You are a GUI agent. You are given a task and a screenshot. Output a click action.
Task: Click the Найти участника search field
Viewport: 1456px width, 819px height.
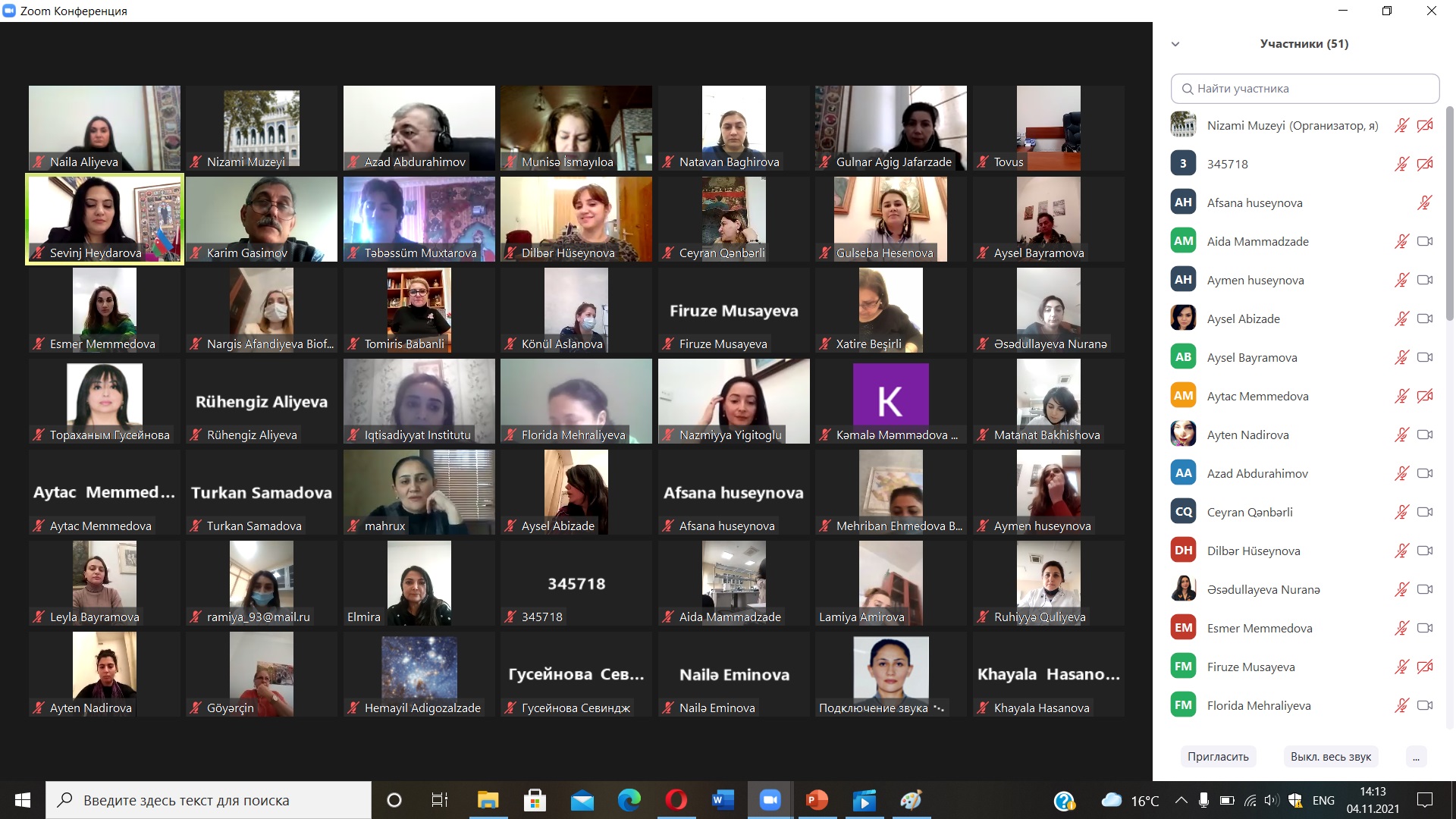click(x=1304, y=89)
